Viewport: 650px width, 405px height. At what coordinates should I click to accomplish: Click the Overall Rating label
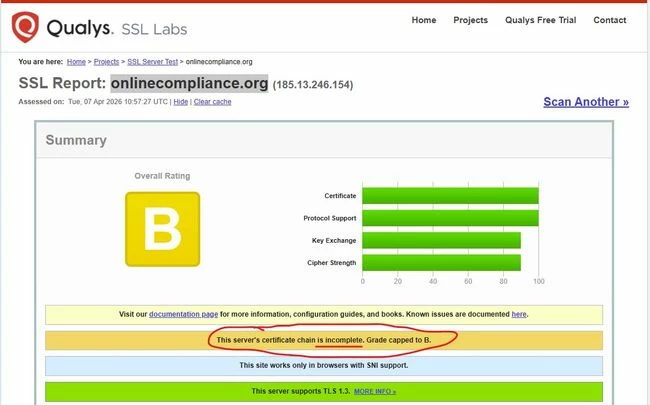tap(162, 176)
